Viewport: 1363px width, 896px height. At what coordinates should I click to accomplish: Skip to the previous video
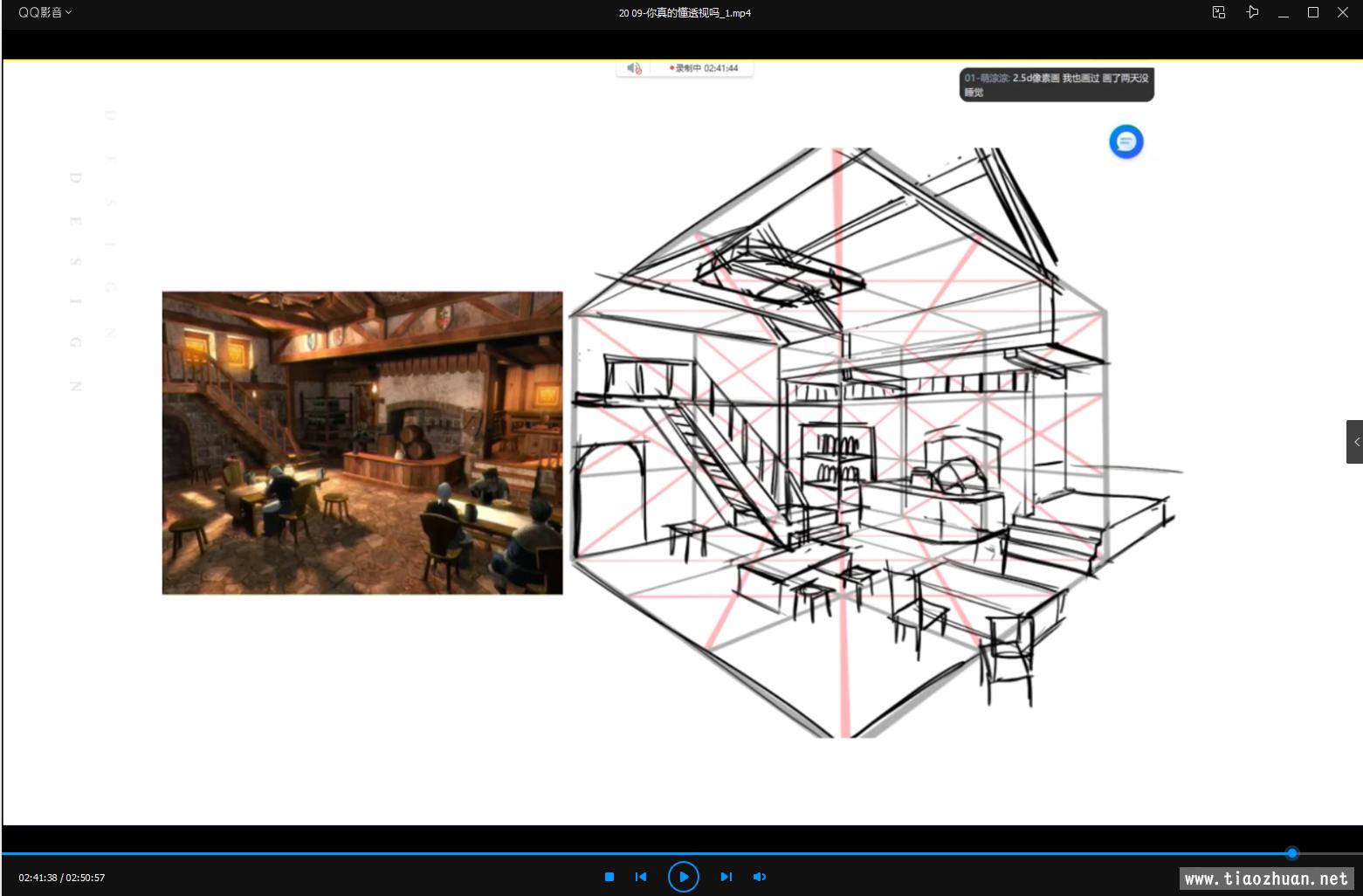coord(641,877)
